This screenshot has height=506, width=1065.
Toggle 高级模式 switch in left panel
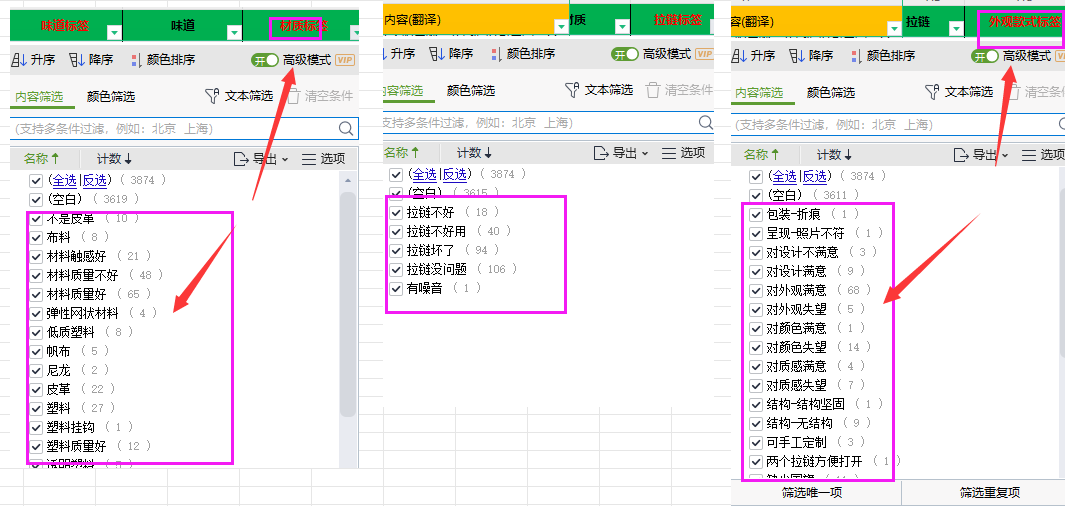point(265,60)
